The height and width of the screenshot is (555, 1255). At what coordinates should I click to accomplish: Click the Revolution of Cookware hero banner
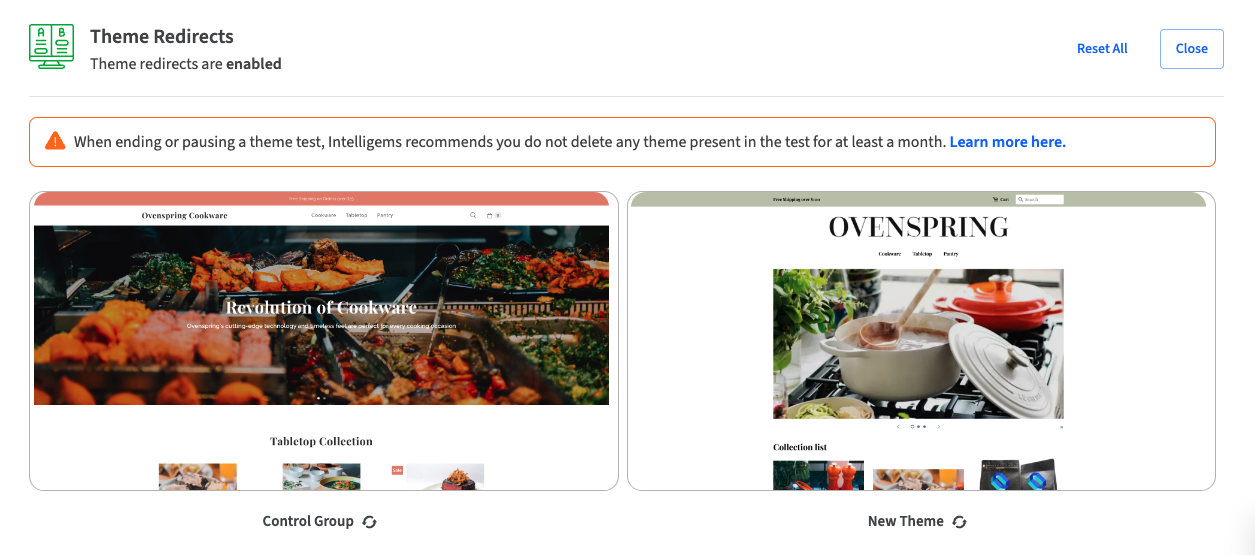click(x=321, y=315)
